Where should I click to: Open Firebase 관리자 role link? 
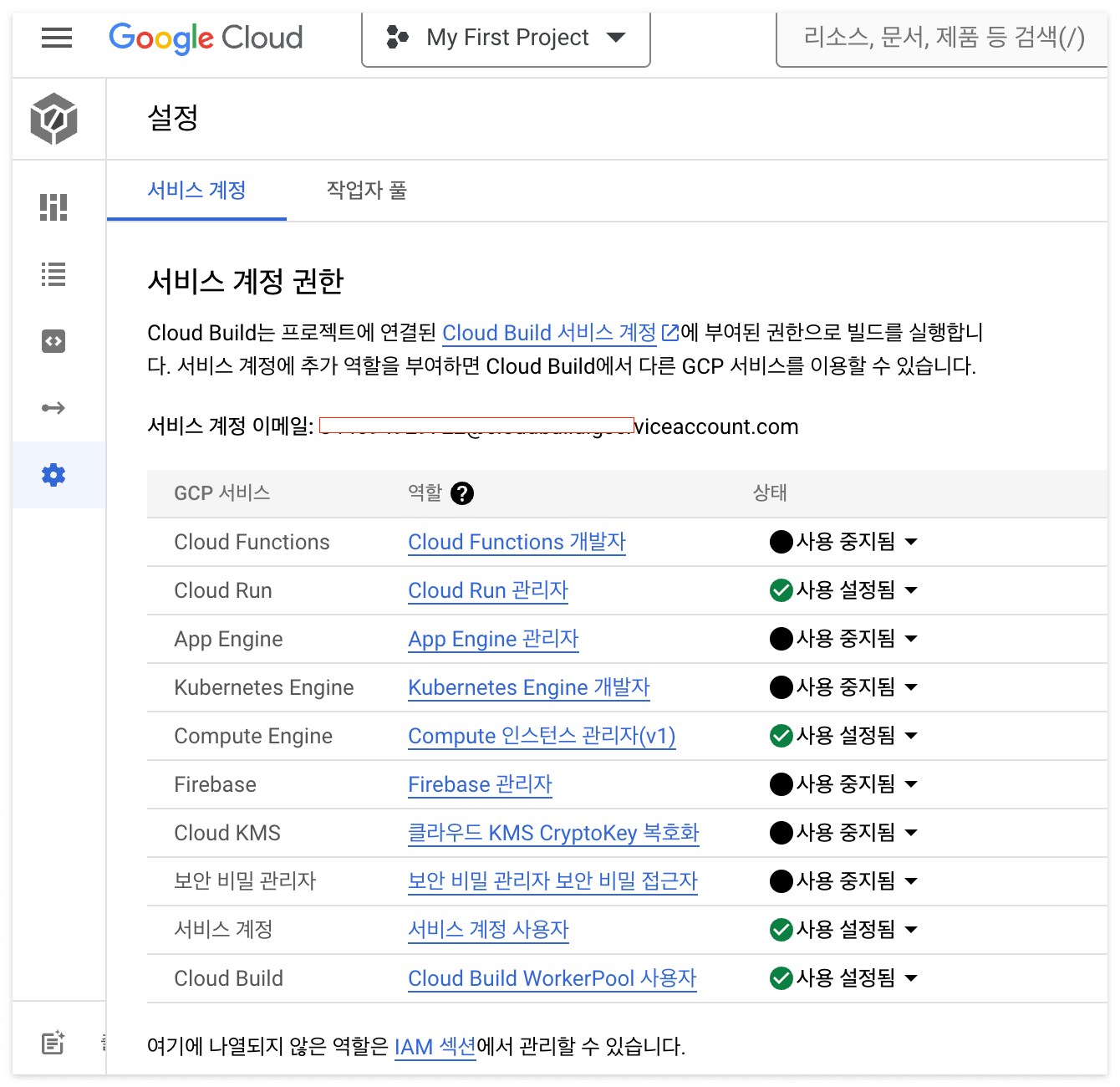480,784
